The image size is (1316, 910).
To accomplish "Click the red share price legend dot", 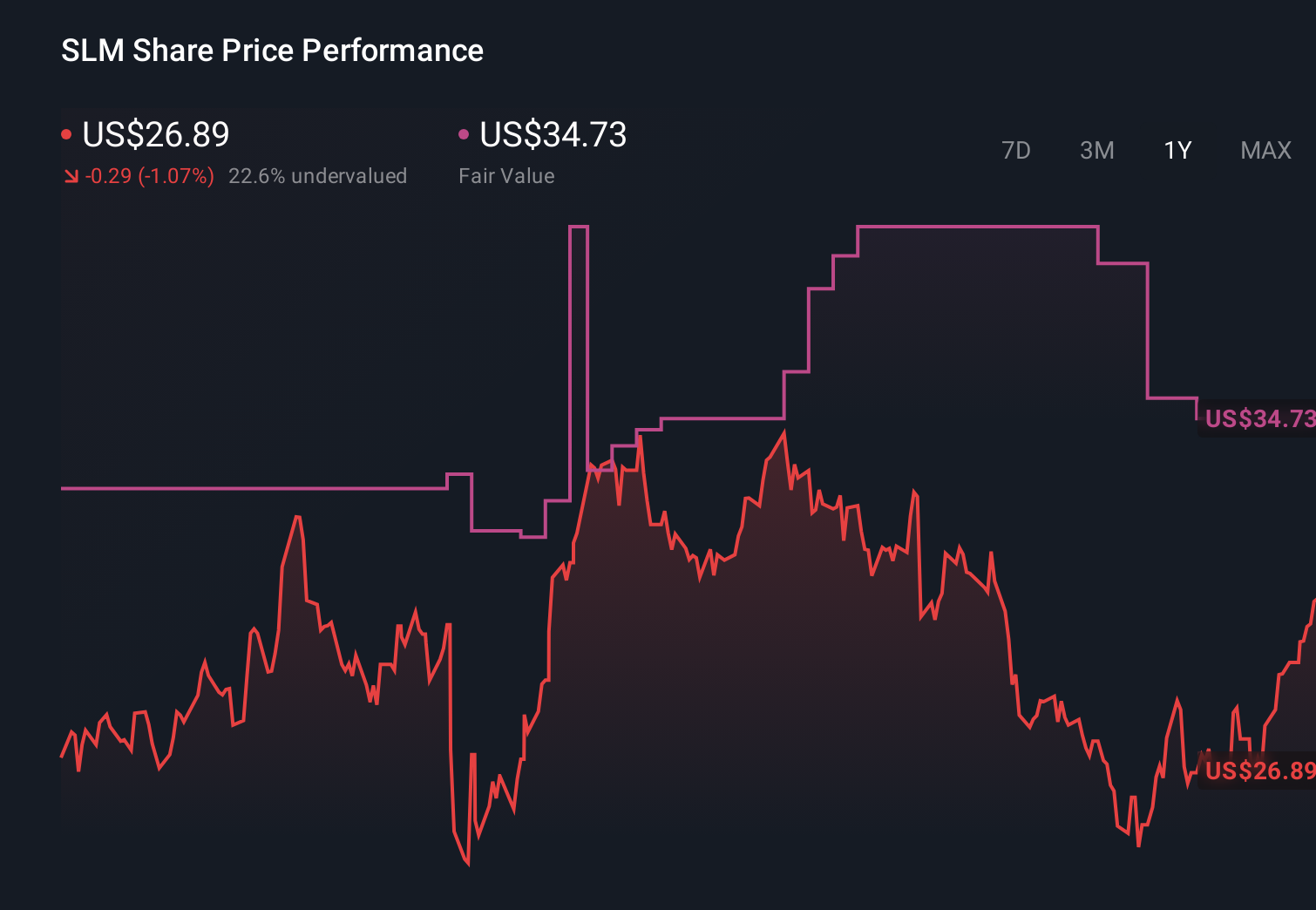I will coord(66,133).
